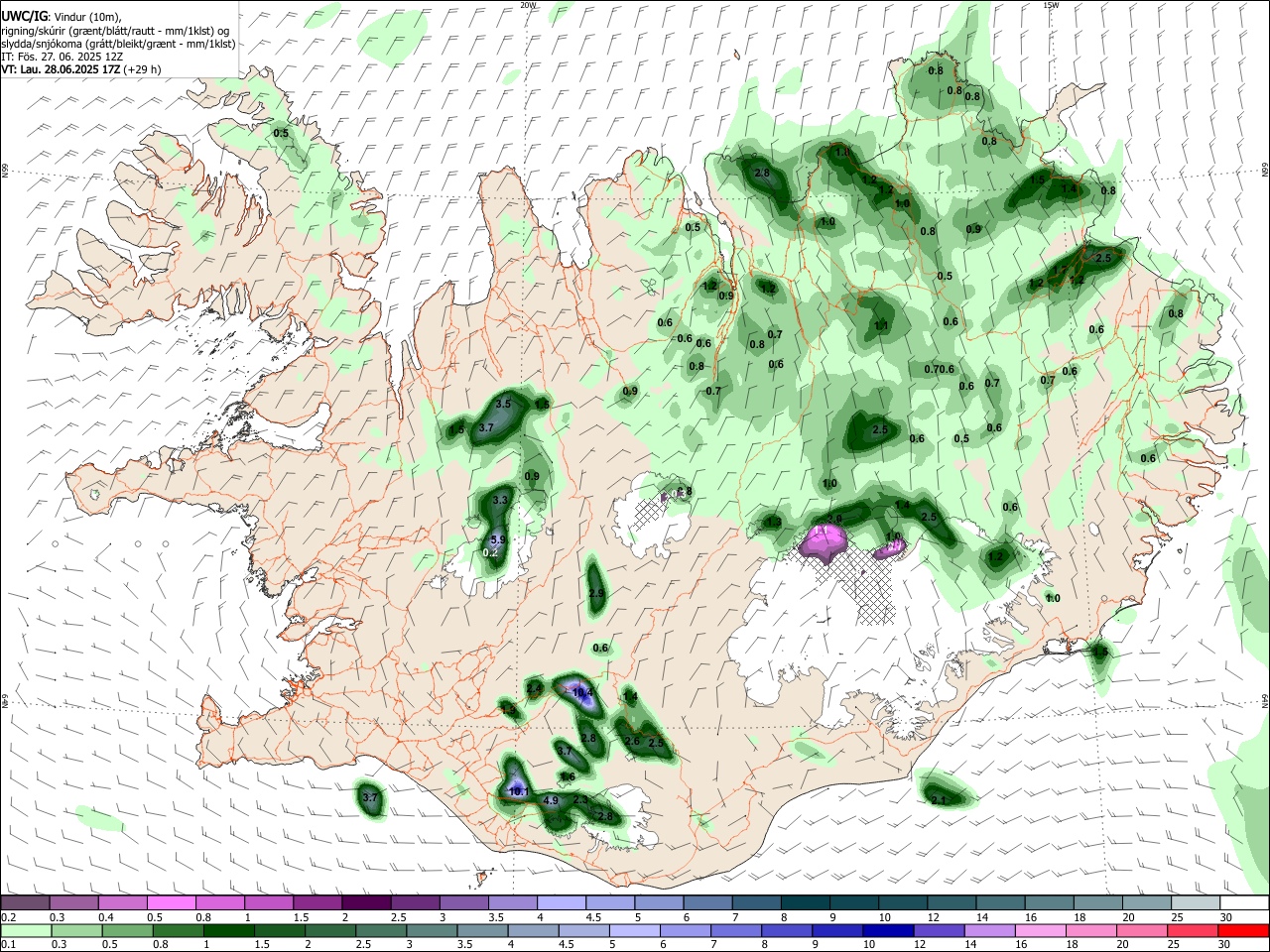Viewport: 1270px width, 952px height.
Task: Click the 1.4 value beside the 2.6 cell
Action: pyautogui.click(x=630, y=696)
